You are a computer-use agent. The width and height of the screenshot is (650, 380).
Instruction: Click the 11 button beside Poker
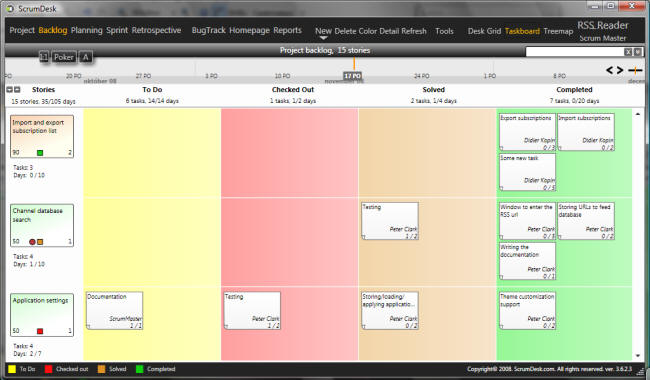(44, 57)
